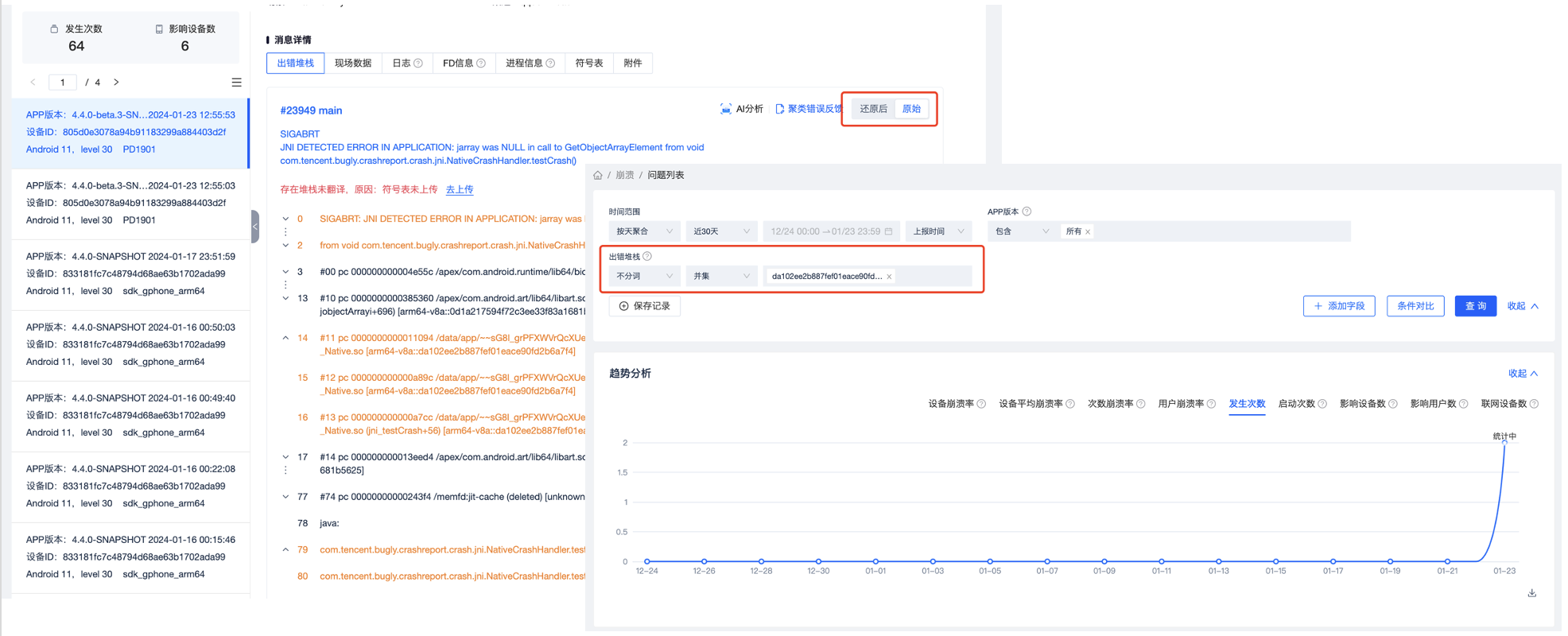Click the 条件对比 button

1415,306
